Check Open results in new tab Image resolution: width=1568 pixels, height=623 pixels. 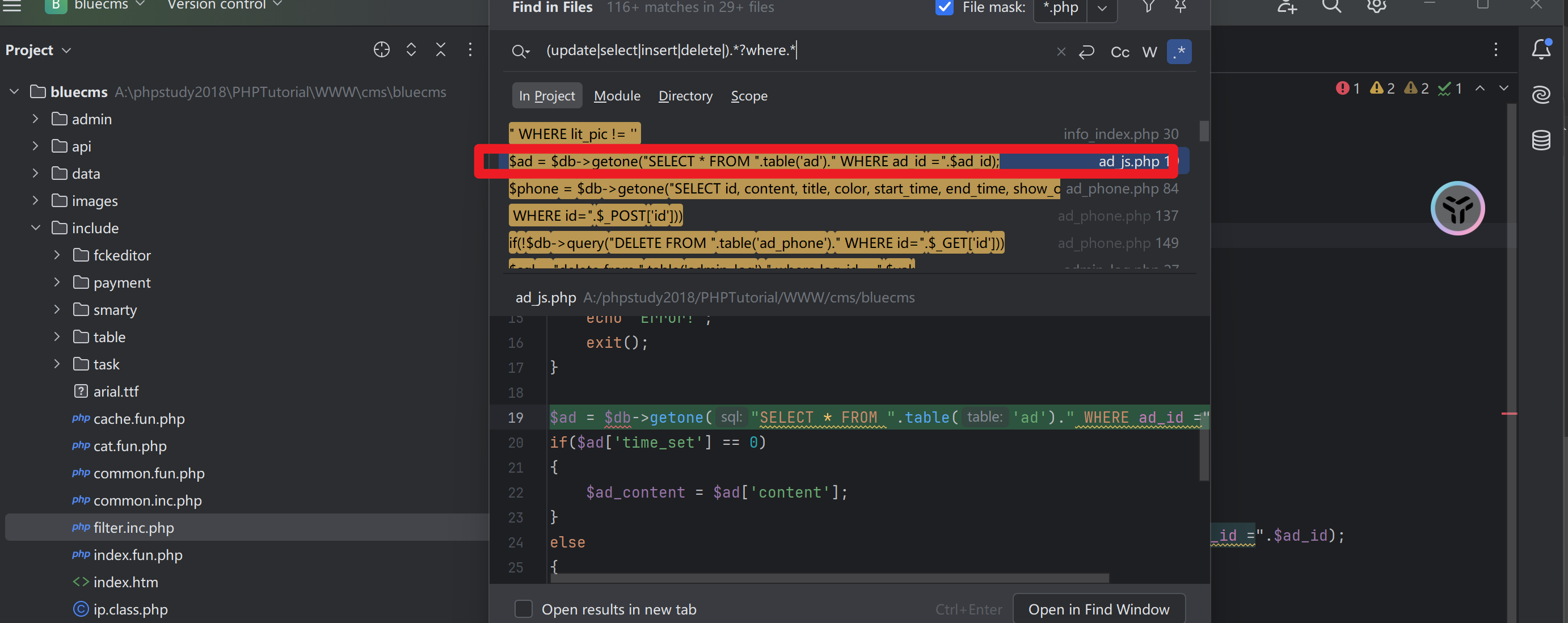pyautogui.click(x=521, y=609)
